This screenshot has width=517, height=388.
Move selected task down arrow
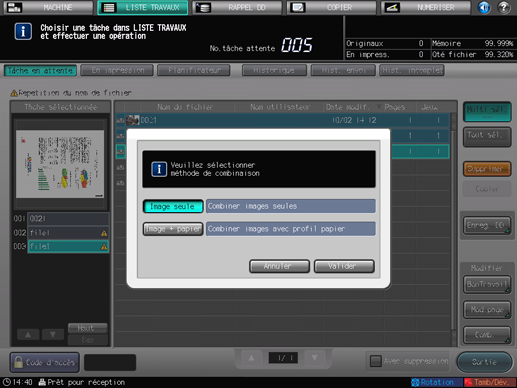pyautogui.click(x=53, y=334)
